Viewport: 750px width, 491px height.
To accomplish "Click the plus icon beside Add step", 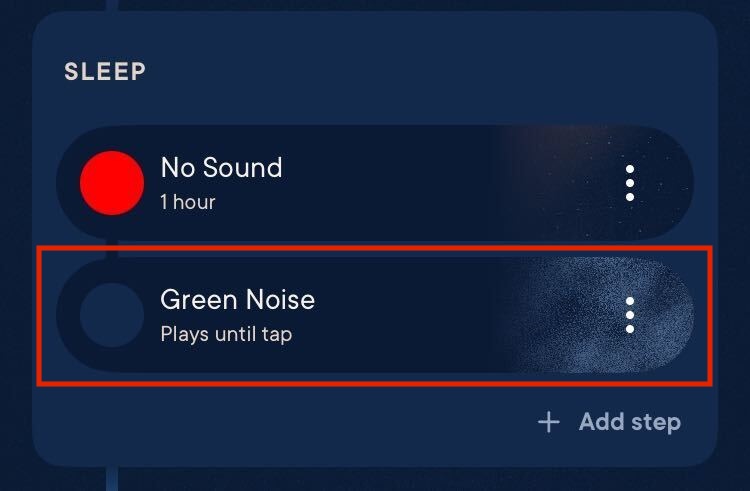I will [x=549, y=422].
